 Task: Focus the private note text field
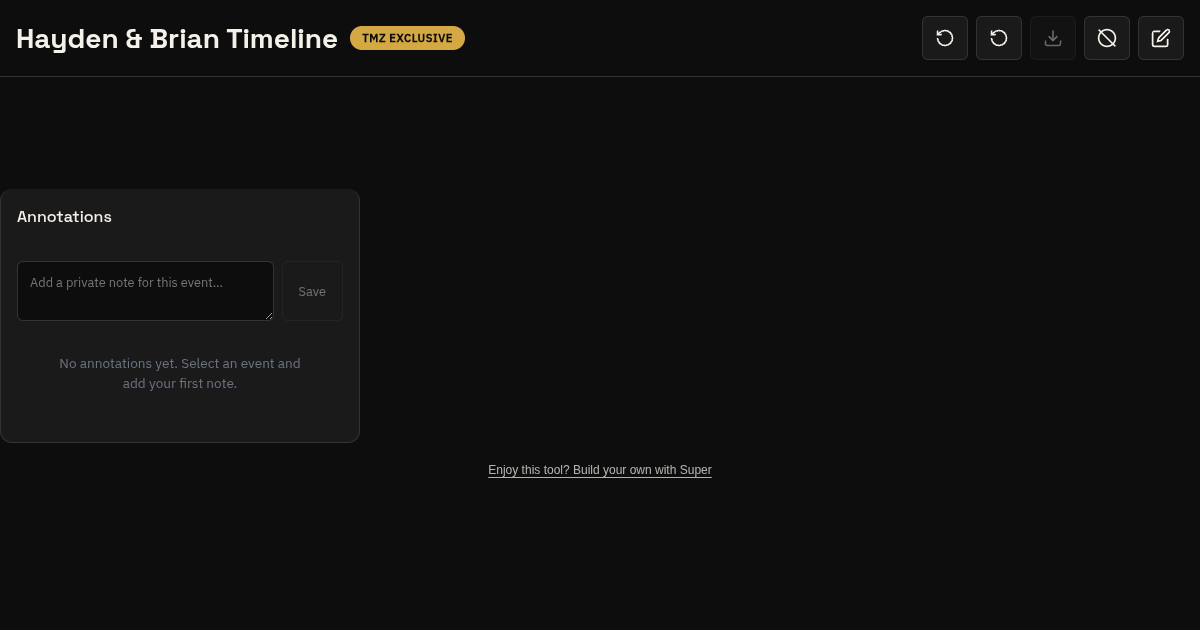[145, 291]
